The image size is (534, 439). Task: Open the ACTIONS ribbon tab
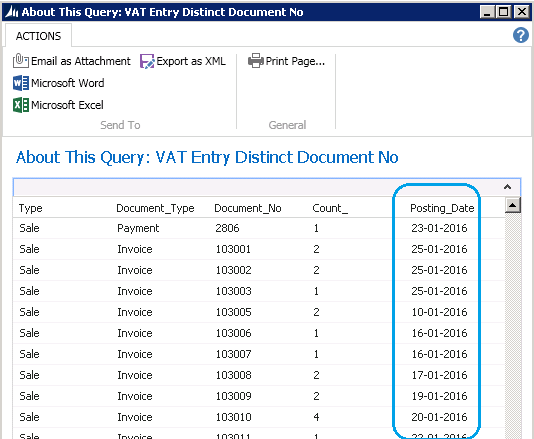[x=38, y=36]
